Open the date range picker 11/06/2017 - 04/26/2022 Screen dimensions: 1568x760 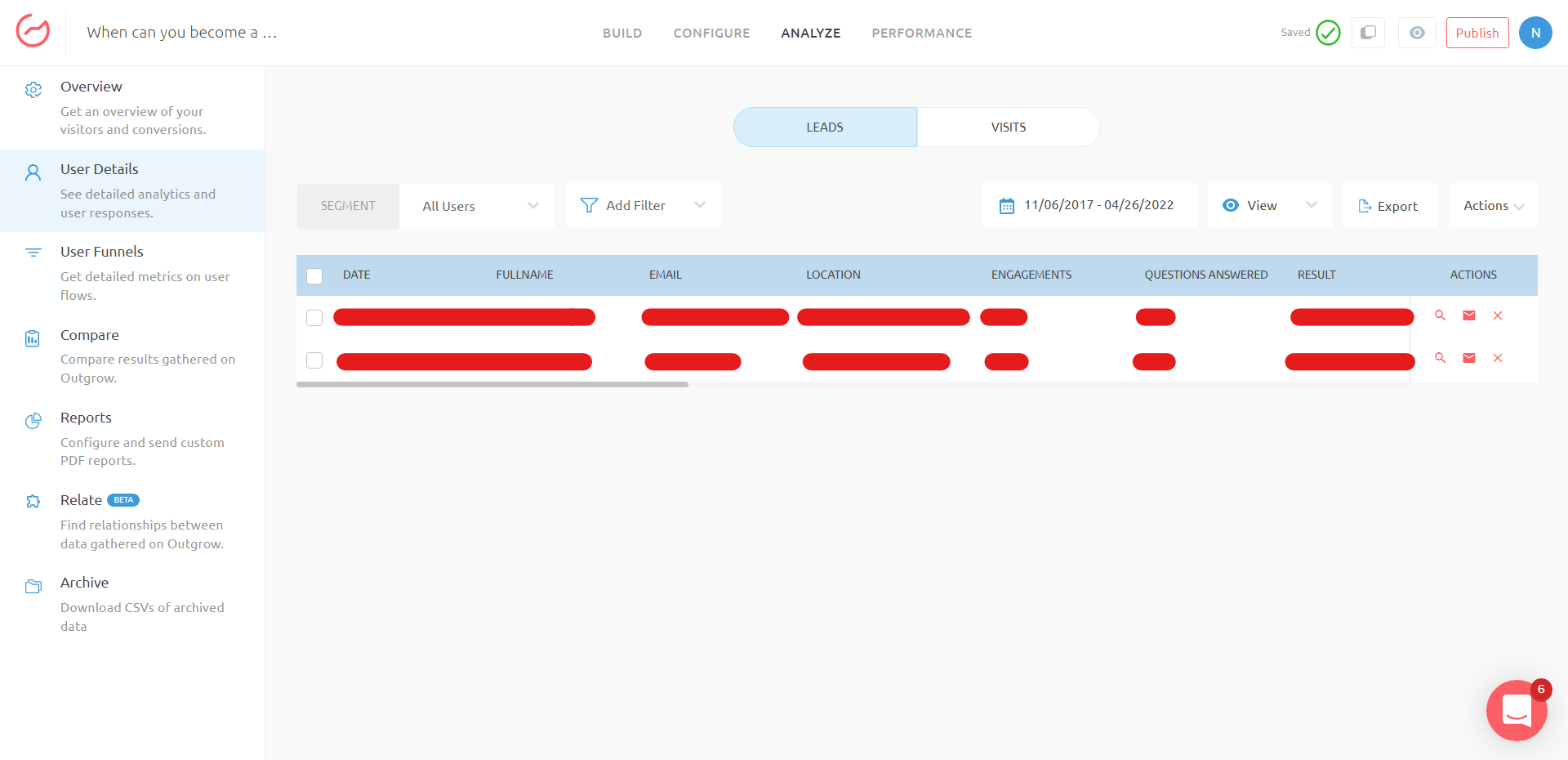pos(1089,206)
